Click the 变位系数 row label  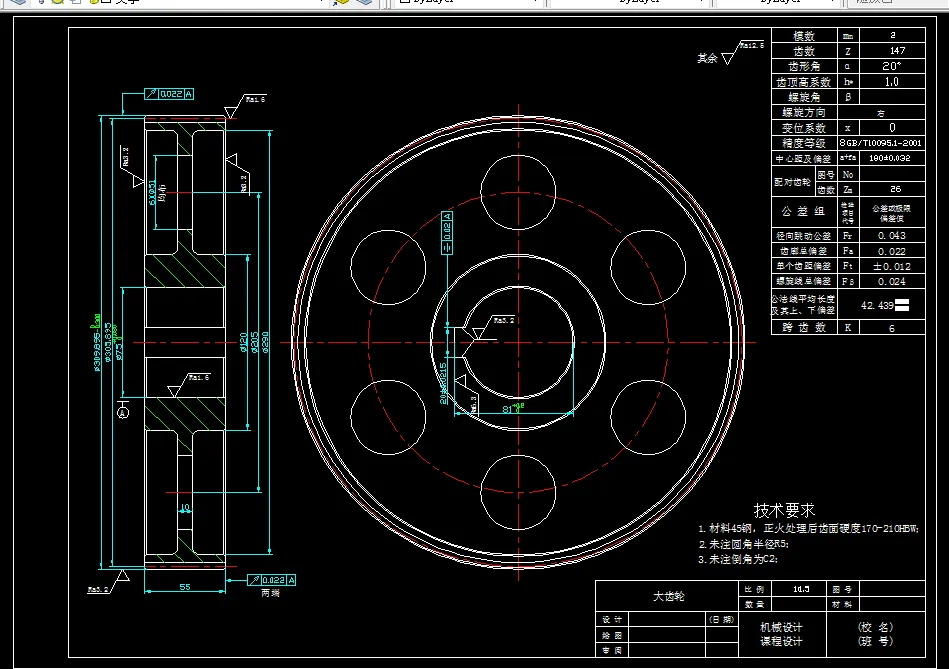tap(804, 128)
